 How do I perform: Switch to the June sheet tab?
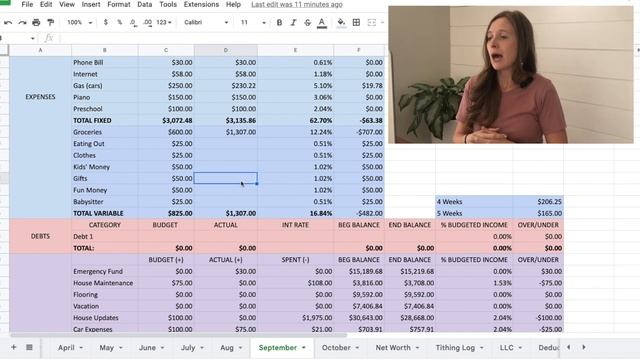click(x=147, y=348)
